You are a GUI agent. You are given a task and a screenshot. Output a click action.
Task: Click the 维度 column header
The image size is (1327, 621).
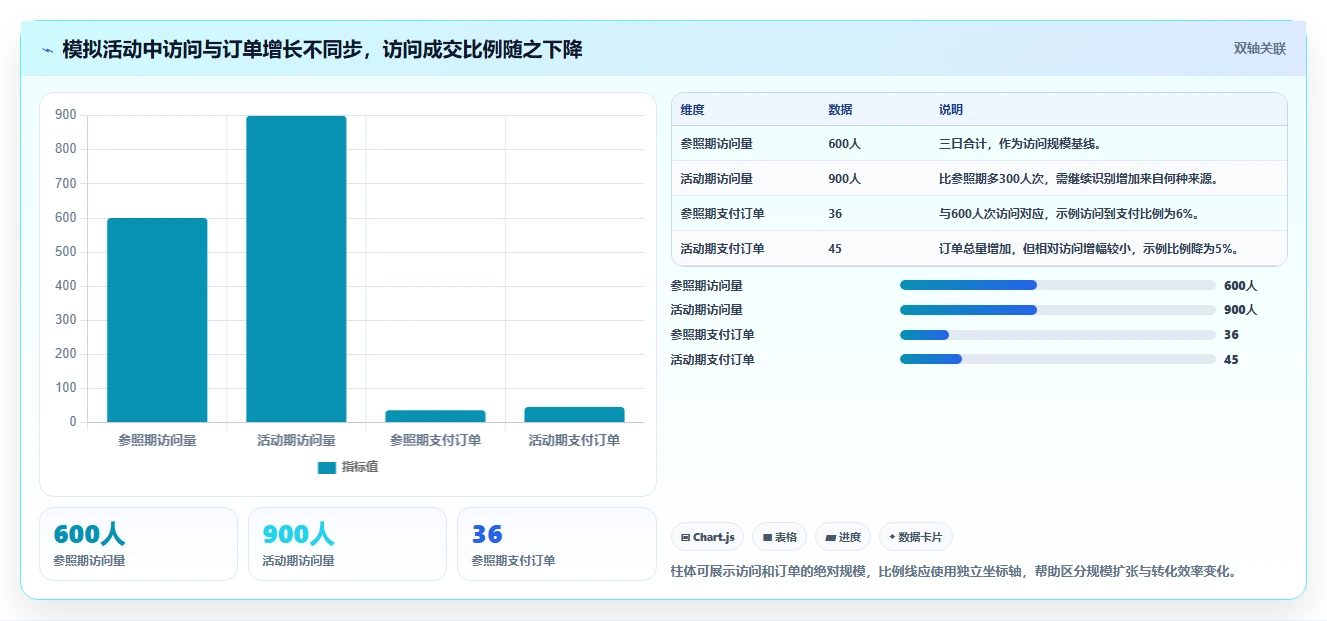pyautogui.click(x=692, y=110)
